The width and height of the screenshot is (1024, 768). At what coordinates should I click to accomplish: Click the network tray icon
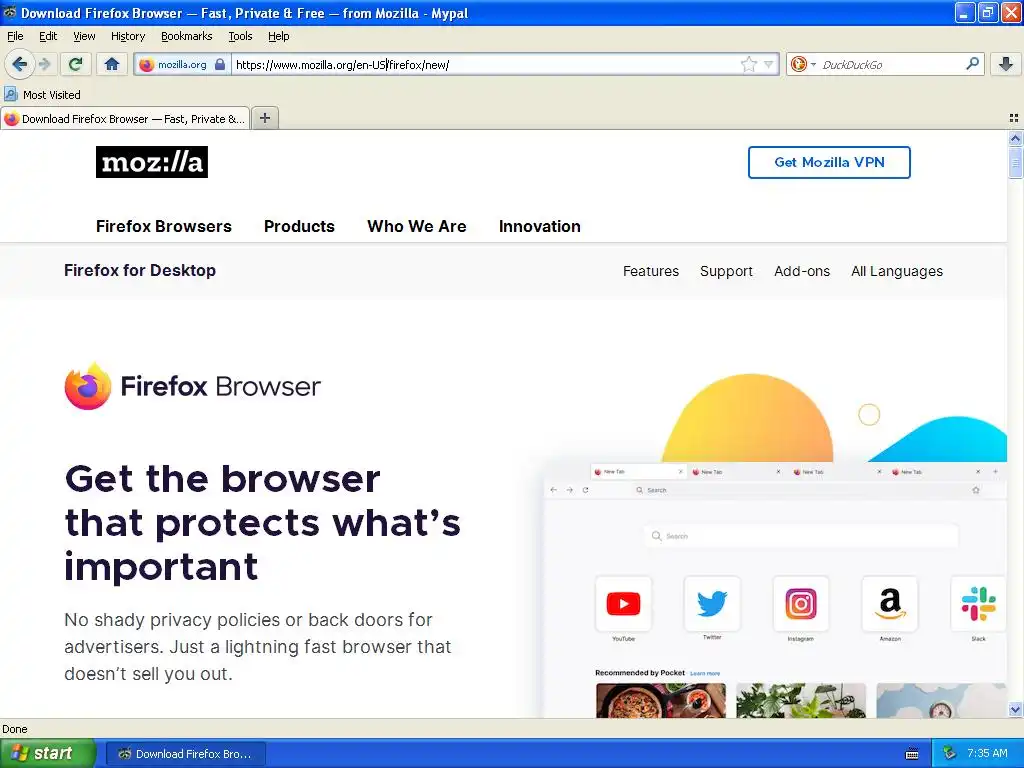[x=949, y=753]
